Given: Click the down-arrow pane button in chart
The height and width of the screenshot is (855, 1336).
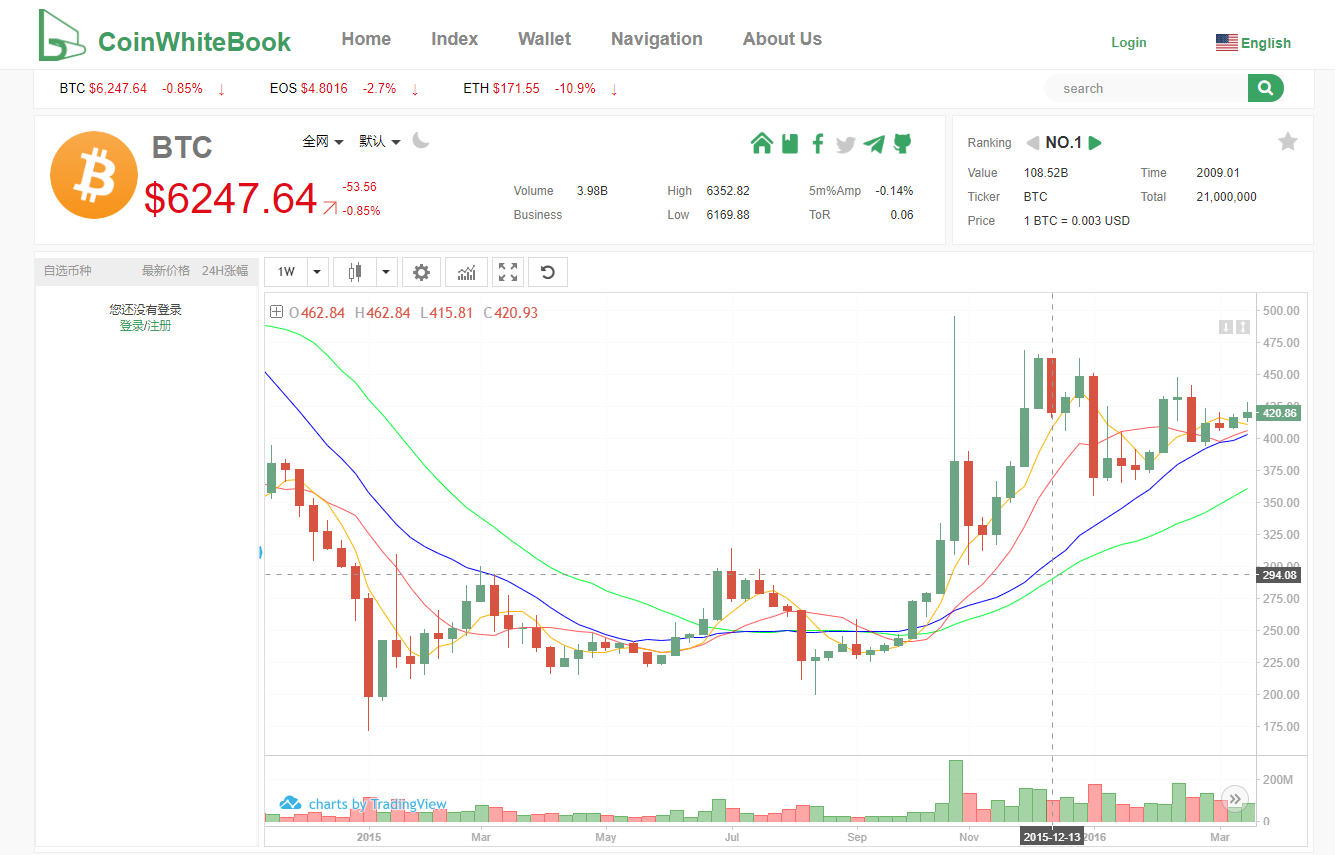Looking at the screenshot, I should click(x=1225, y=327).
